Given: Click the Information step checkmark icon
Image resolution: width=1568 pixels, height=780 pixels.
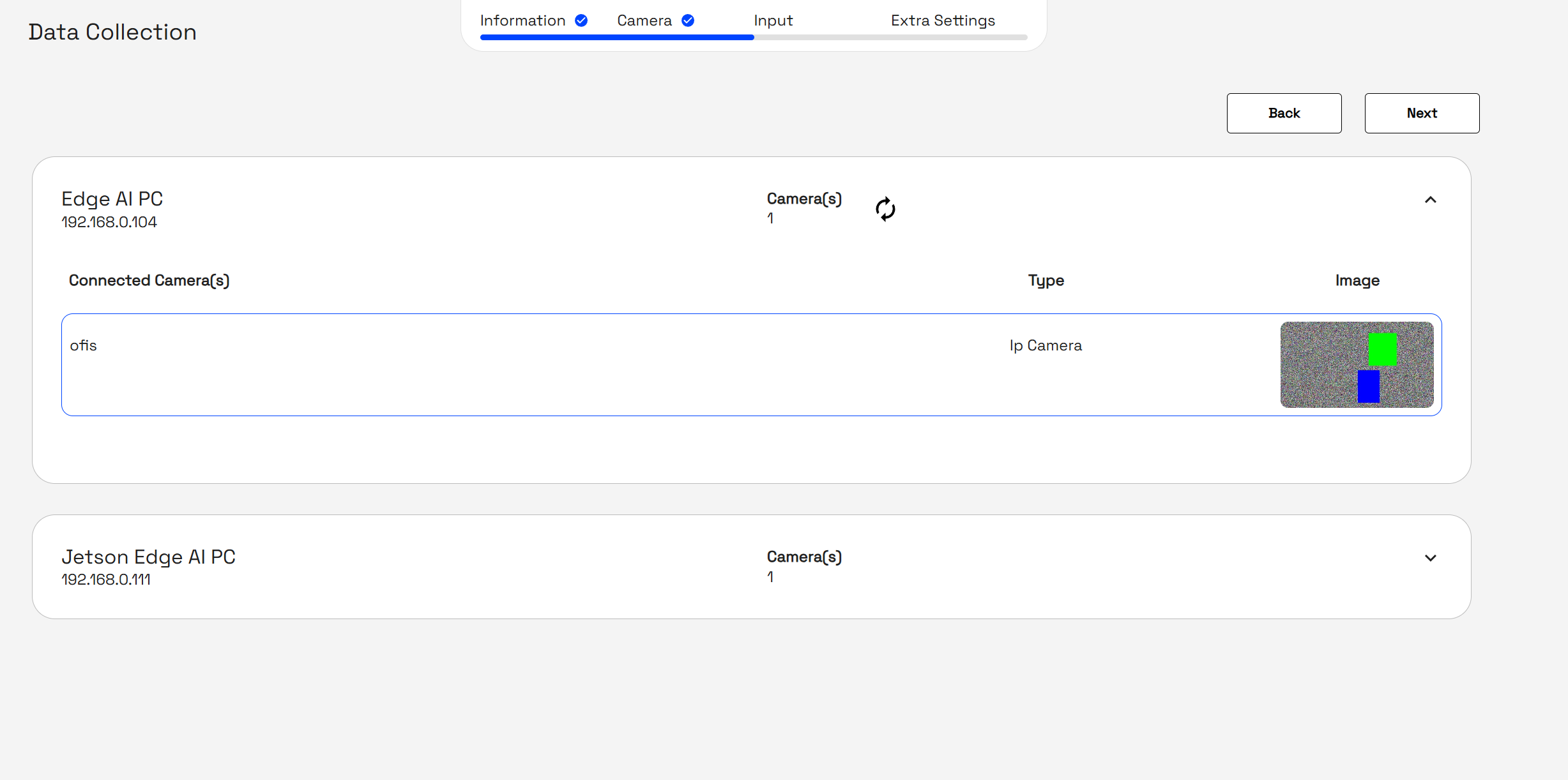Looking at the screenshot, I should [581, 20].
